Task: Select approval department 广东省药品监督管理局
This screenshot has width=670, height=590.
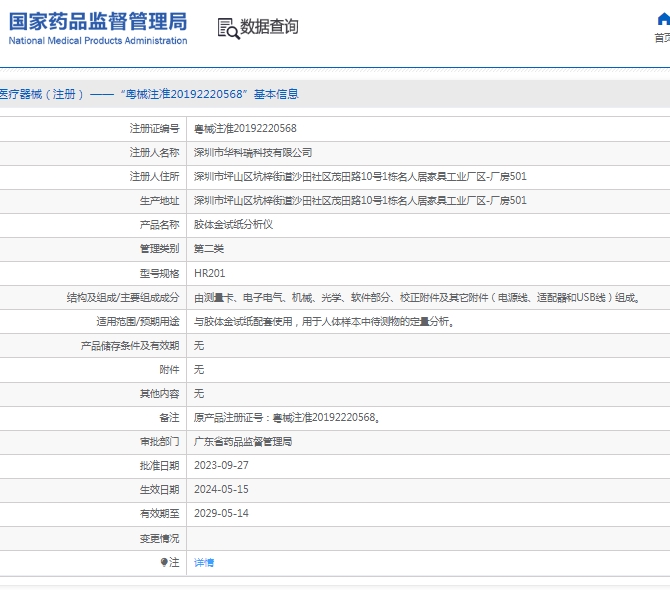Action: coord(243,441)
